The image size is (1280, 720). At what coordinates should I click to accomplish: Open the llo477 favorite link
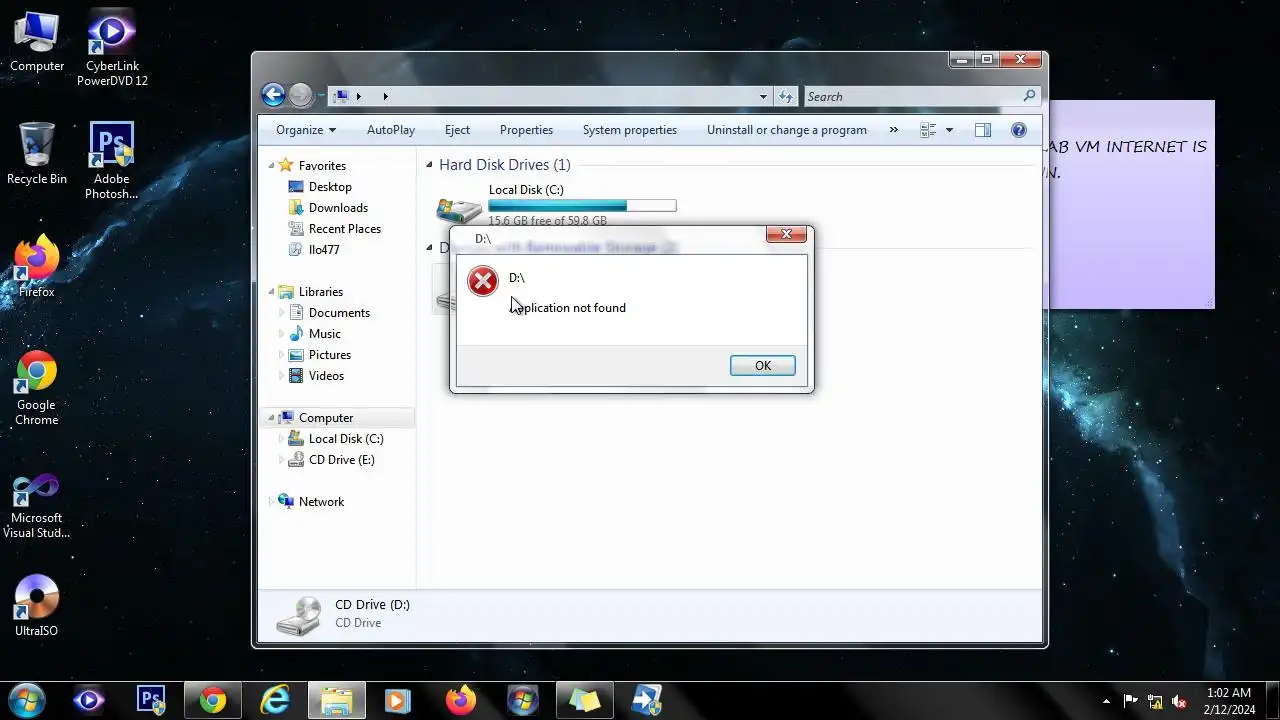tap(324, 250)
